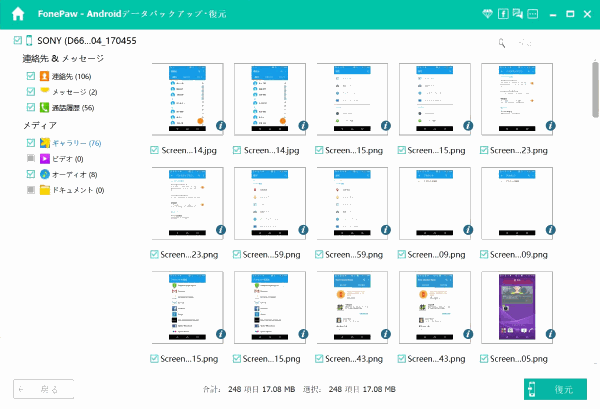
Task: Uncheck メッセージ (2) checkbox
Action: pyautogui.click(x=31, y=91)
